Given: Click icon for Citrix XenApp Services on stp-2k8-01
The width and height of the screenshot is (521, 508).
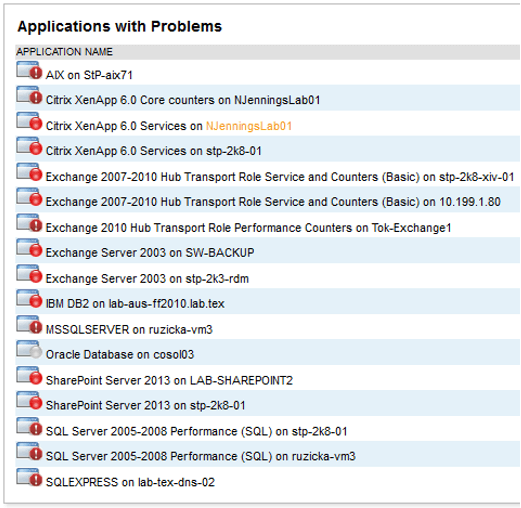Looking at the screenshot, I should 29,147.
